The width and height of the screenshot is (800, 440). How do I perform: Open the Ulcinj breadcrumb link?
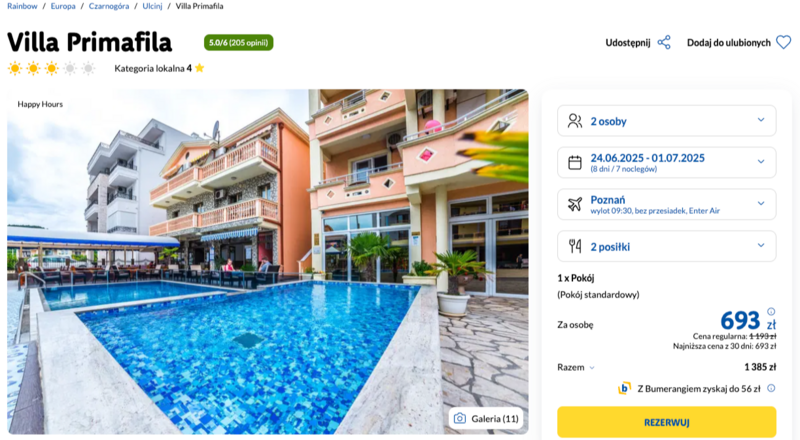tap(152, 6)
